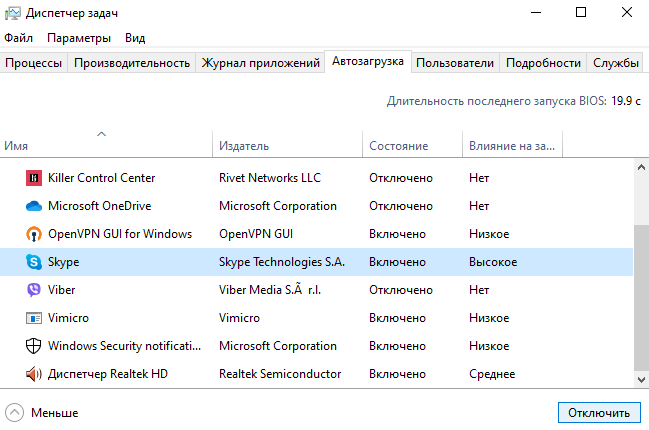649x430 pixels.
Task: Select the Vimicro startup icon
Action: (33, 318)
